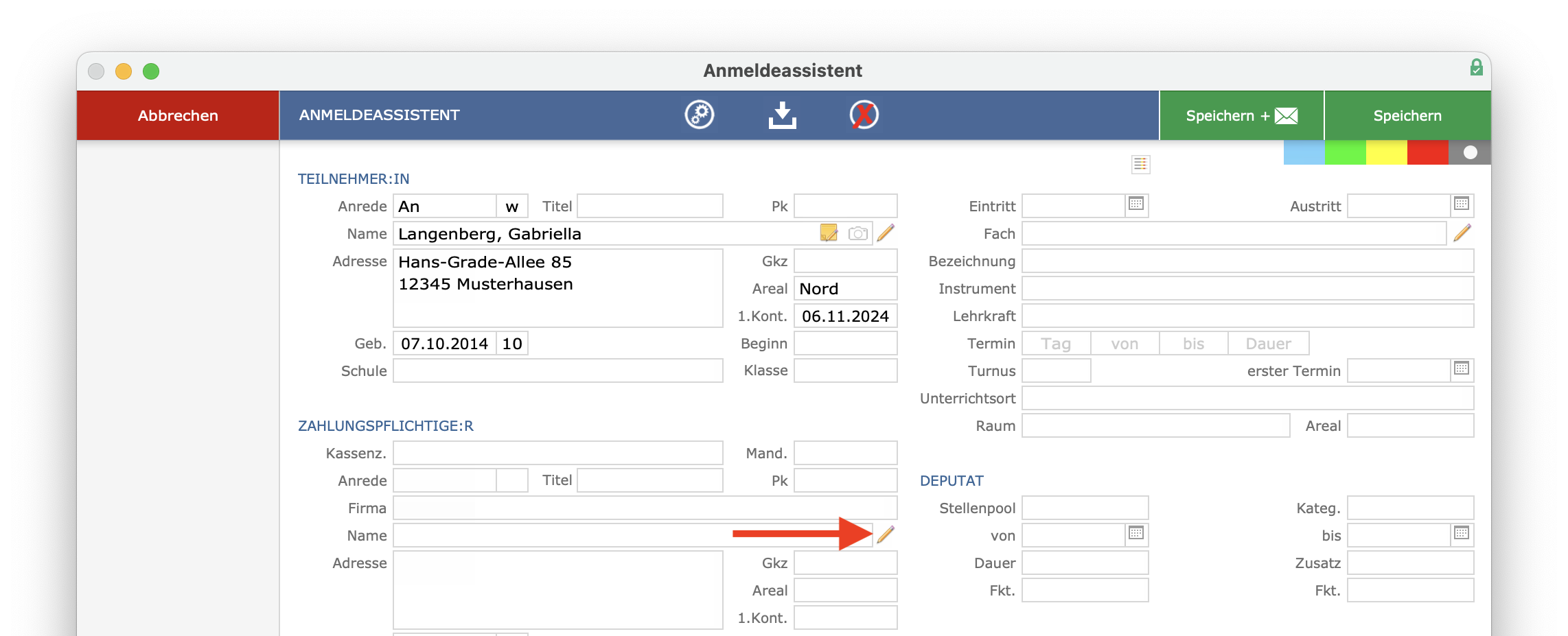Click the Mand. field

coord(845,453)
